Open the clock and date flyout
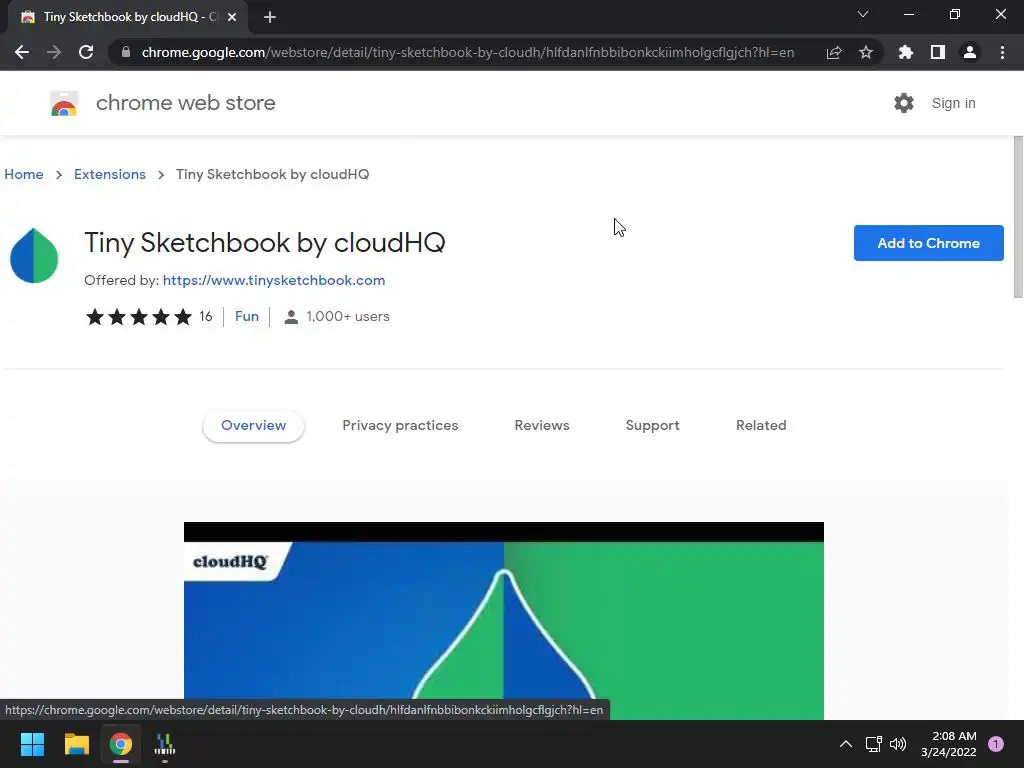 (949, 744)
